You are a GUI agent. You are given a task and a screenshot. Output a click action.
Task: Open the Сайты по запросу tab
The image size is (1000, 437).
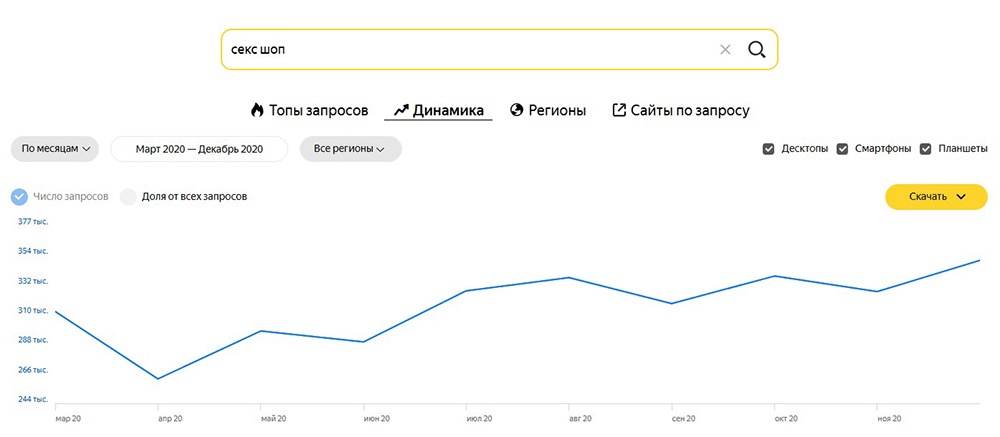click(680, 110)
